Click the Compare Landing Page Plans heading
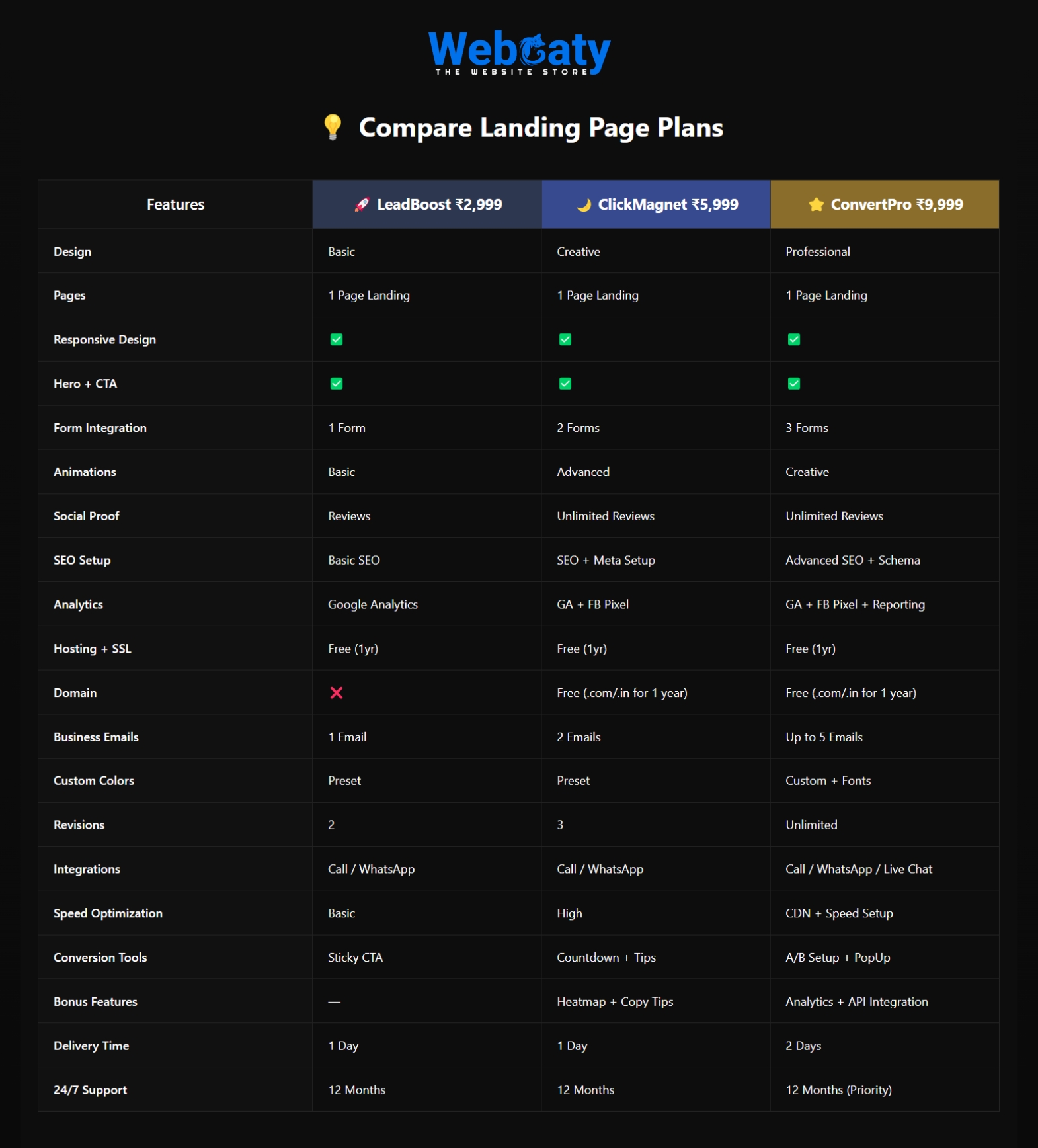The height and width of the screenshot is (1148, 1038). (540, 128)
